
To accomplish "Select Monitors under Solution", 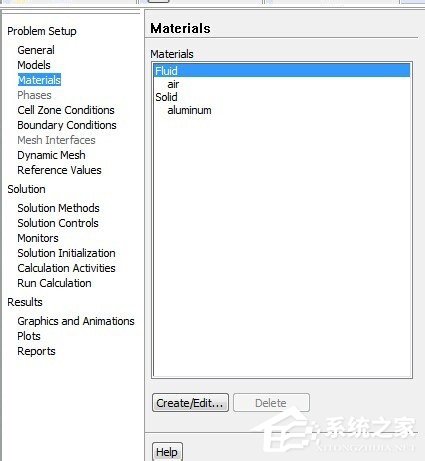I will coord(38,238).
